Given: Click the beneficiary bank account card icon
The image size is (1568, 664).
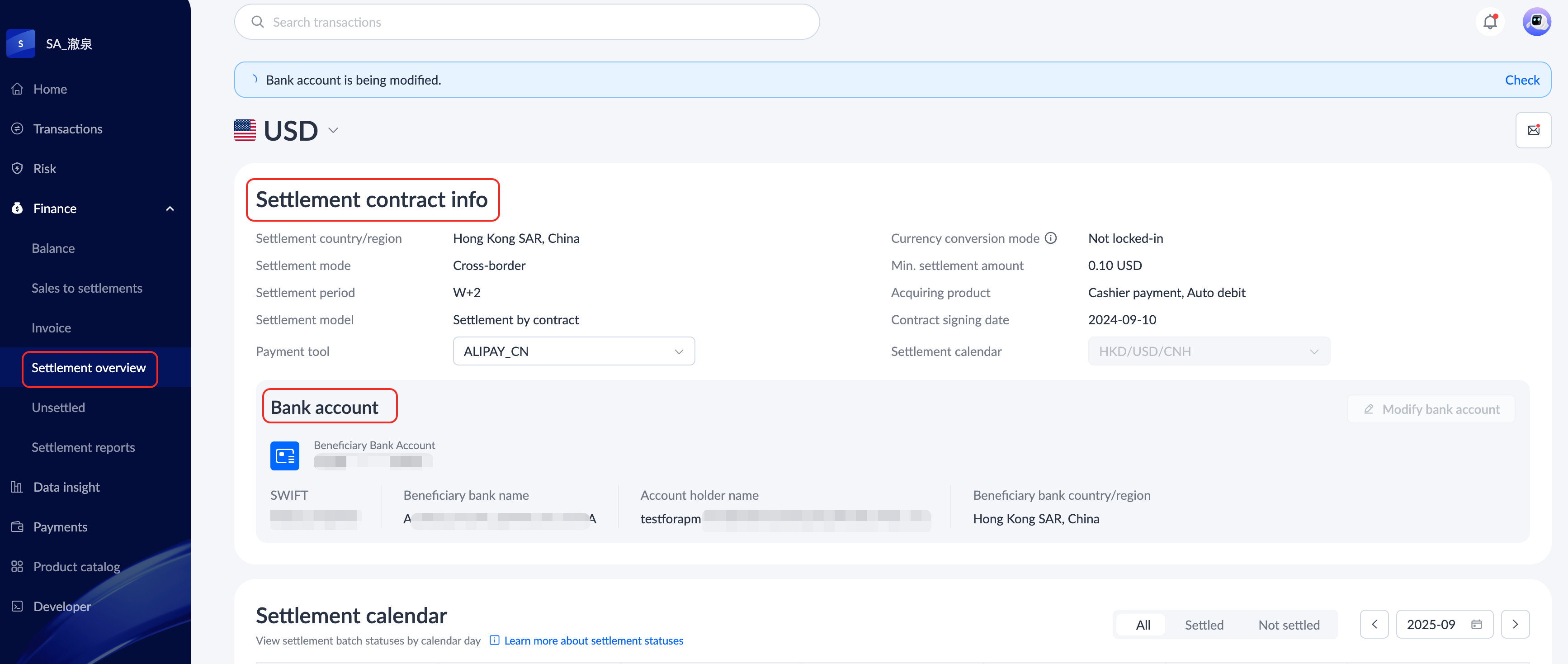Looking at the screenshot, I should tap(284, 455).
